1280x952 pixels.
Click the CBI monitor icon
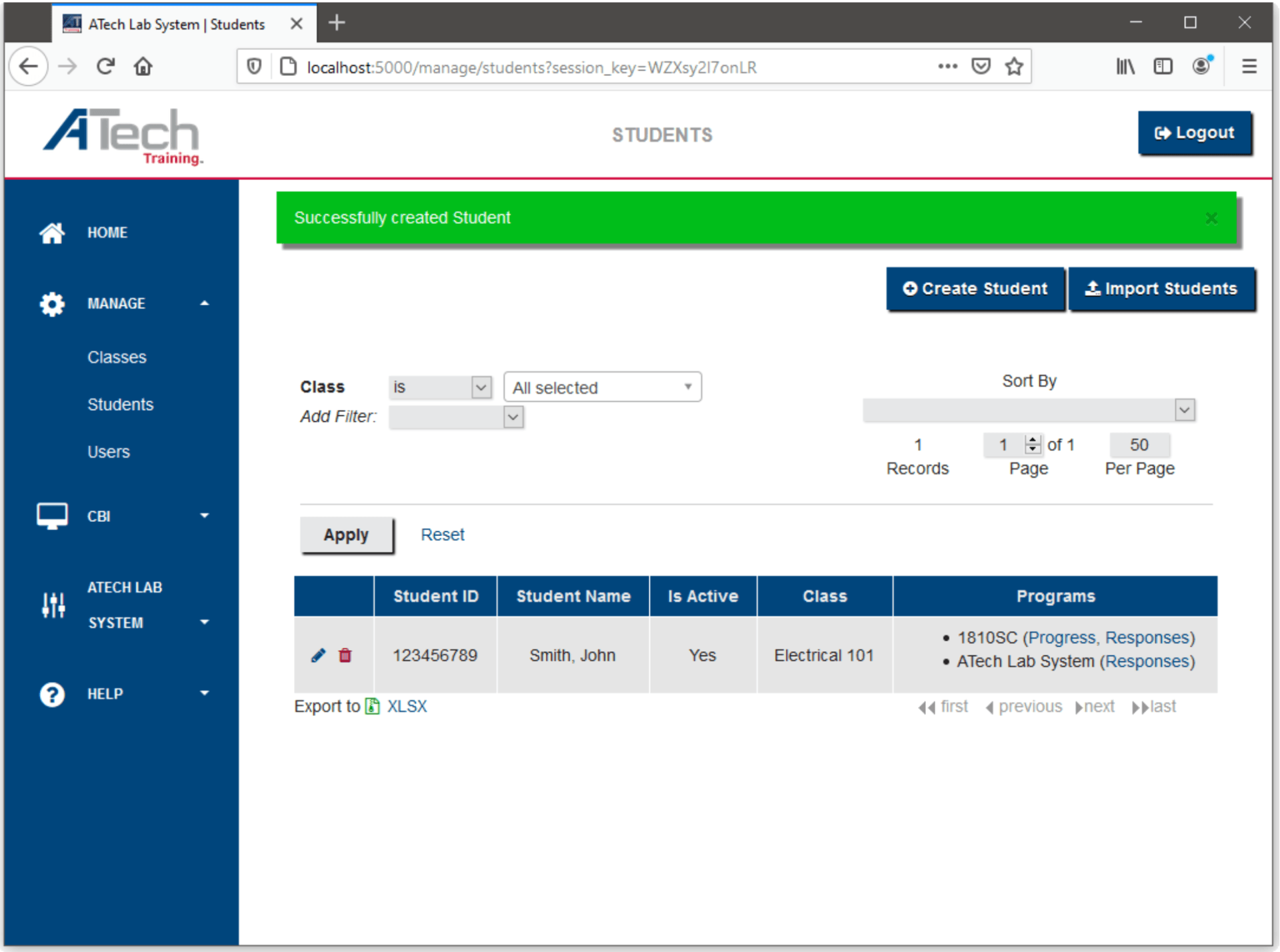tap(52, 516)
